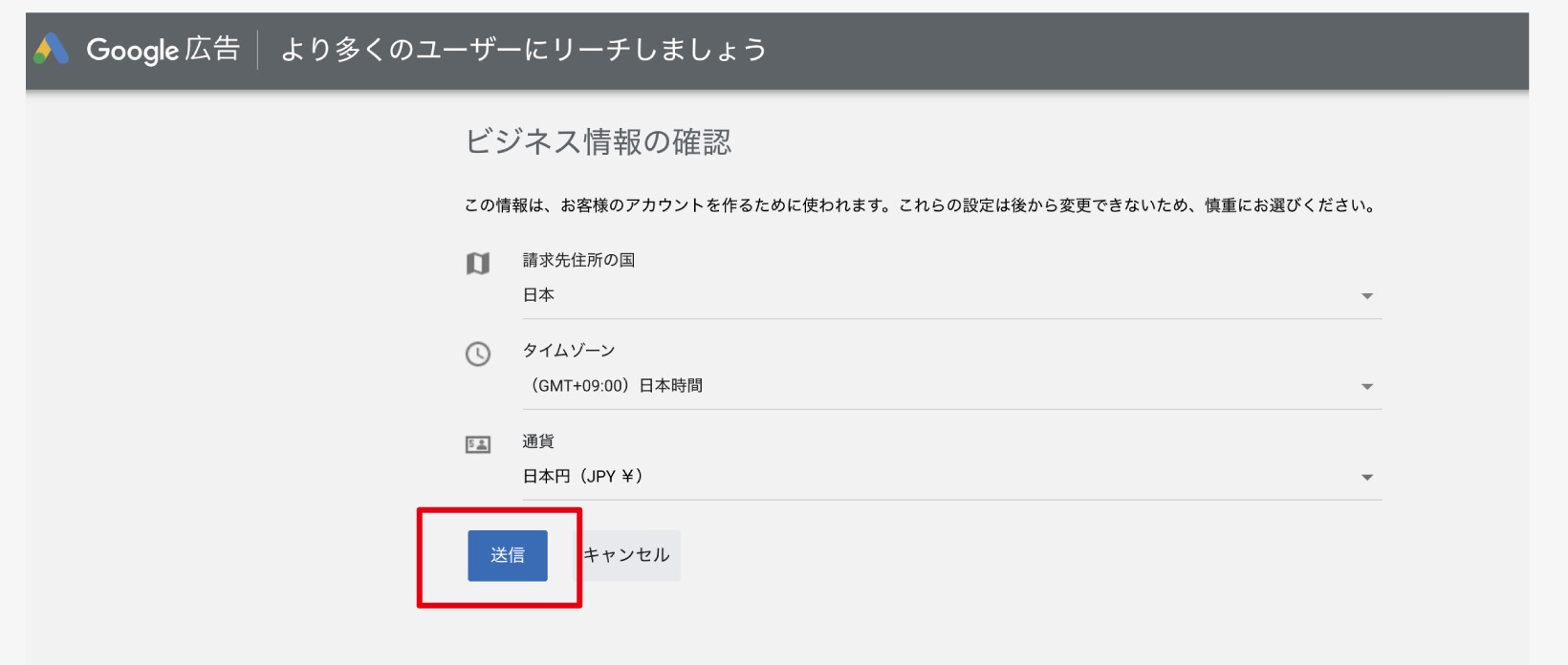This screenshot has height=665, width=1568.
Task: Expand the 請求先住所の国 dropdown arrow
Action: click(1367, 296)
